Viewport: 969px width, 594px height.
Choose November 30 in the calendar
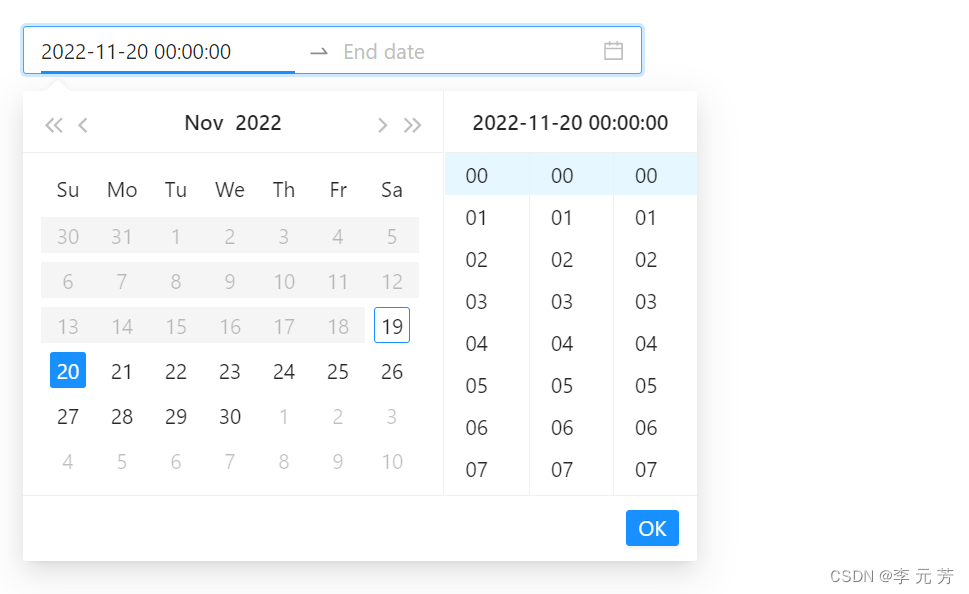point(230,417)
